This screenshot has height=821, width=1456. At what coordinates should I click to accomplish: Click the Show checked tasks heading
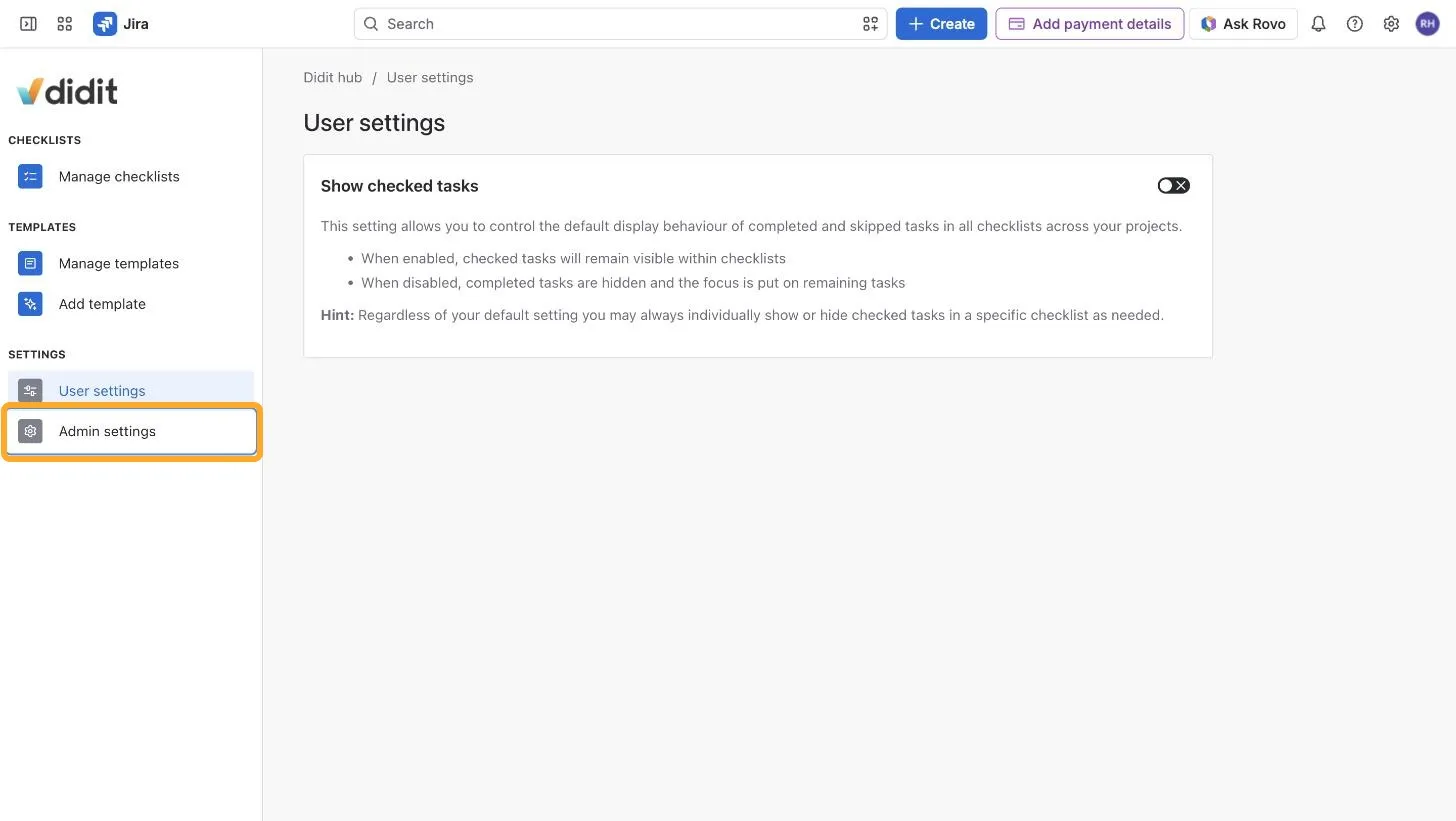point(400,186)
